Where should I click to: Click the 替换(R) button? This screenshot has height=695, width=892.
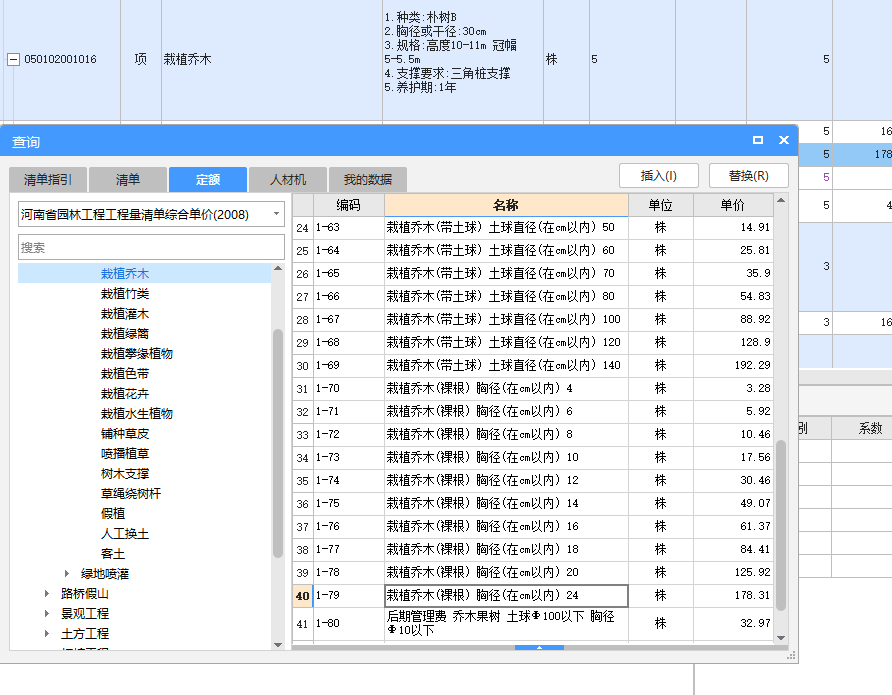[749, 176]
